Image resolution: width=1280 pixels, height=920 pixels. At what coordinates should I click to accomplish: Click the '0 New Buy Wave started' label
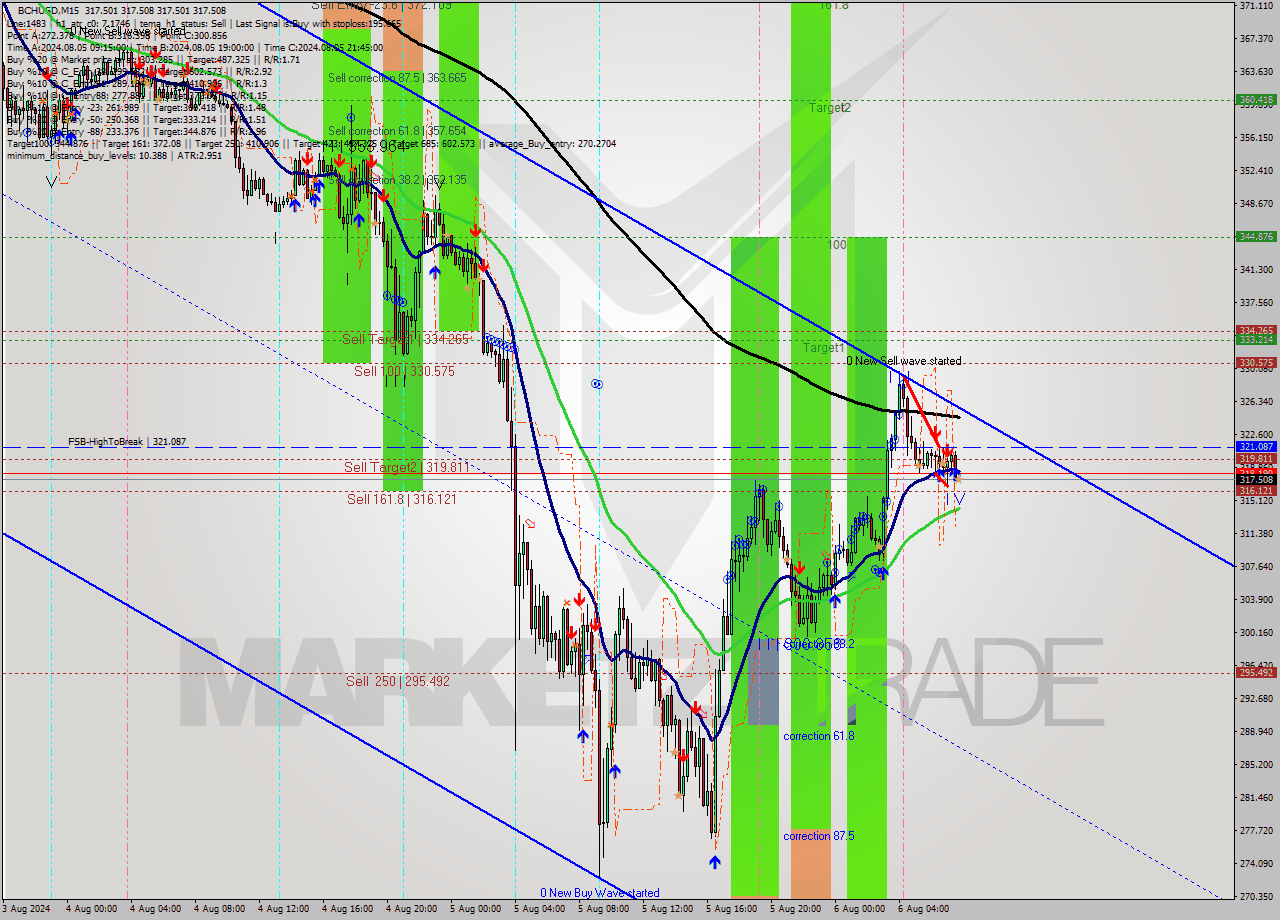point(600,893)
